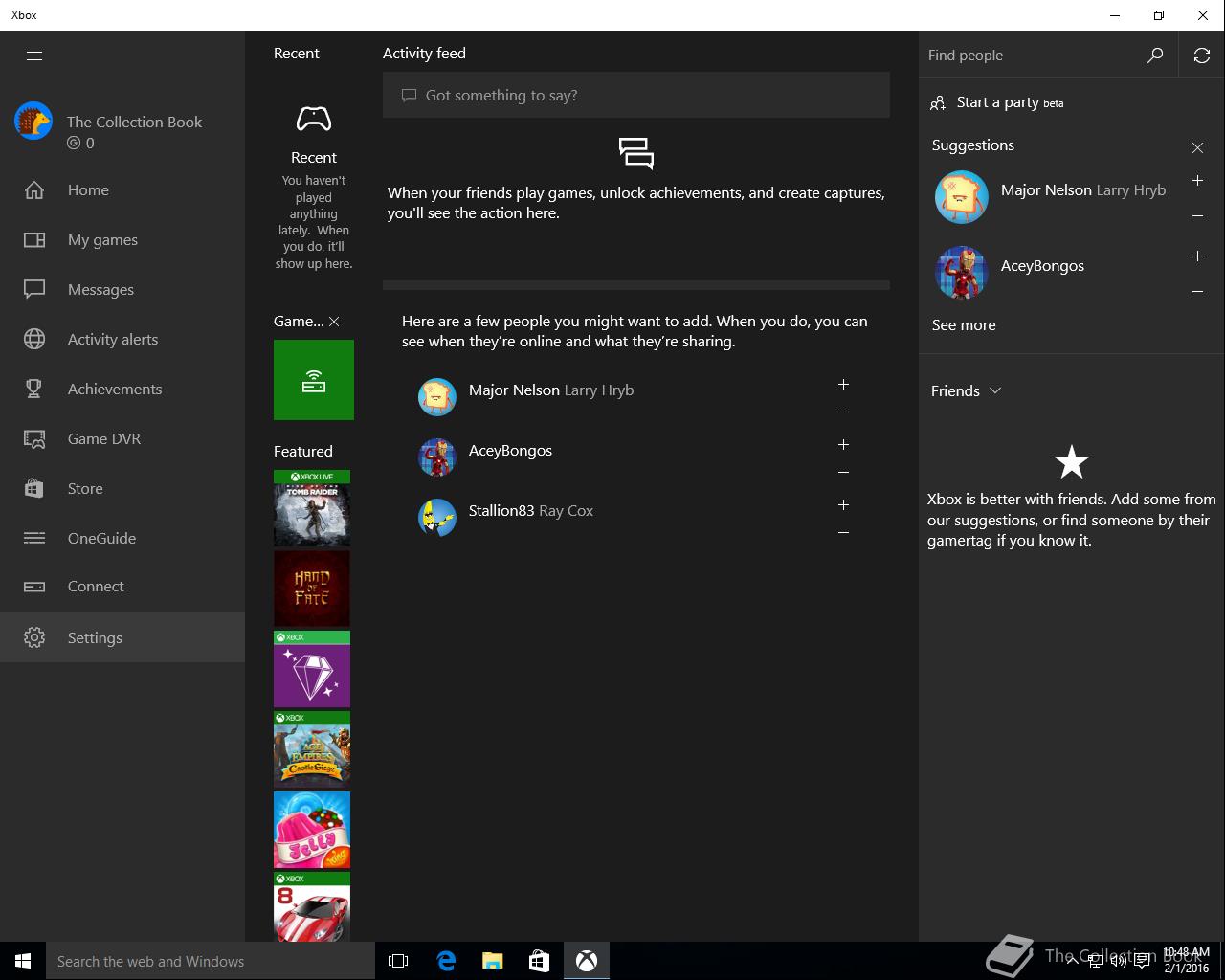Screen dimensions: 1225x980
Task: Click the Settings gear icon
Action: [x=34, y=637]
